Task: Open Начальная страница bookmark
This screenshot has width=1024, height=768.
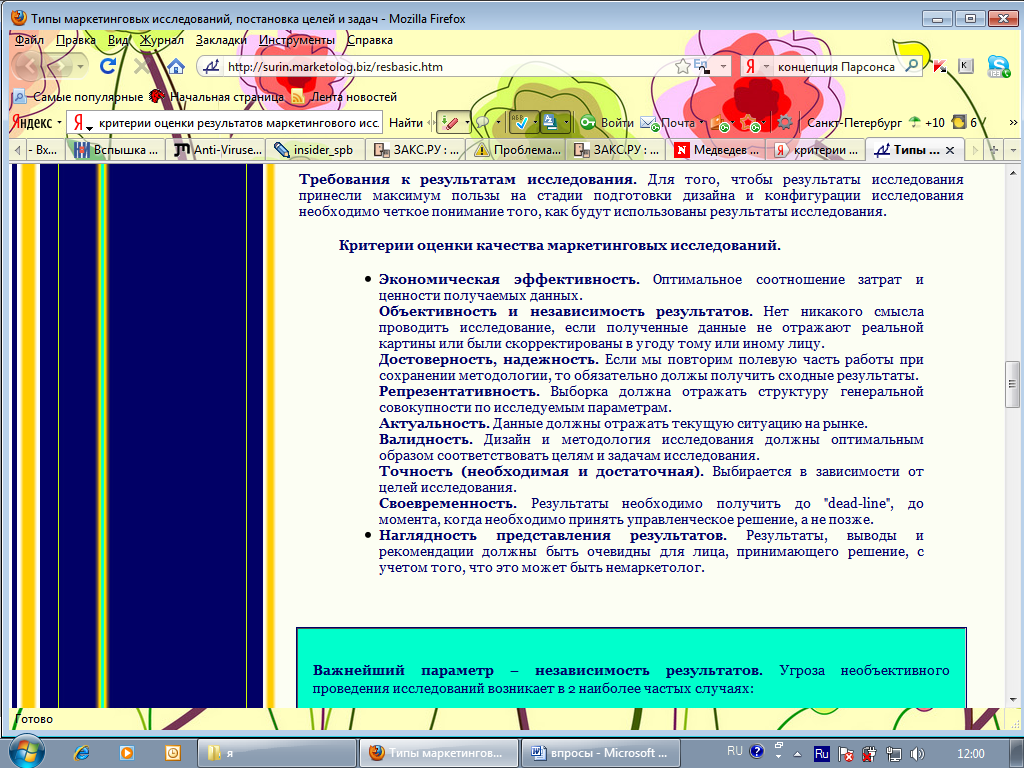Action: coord(217,97)
